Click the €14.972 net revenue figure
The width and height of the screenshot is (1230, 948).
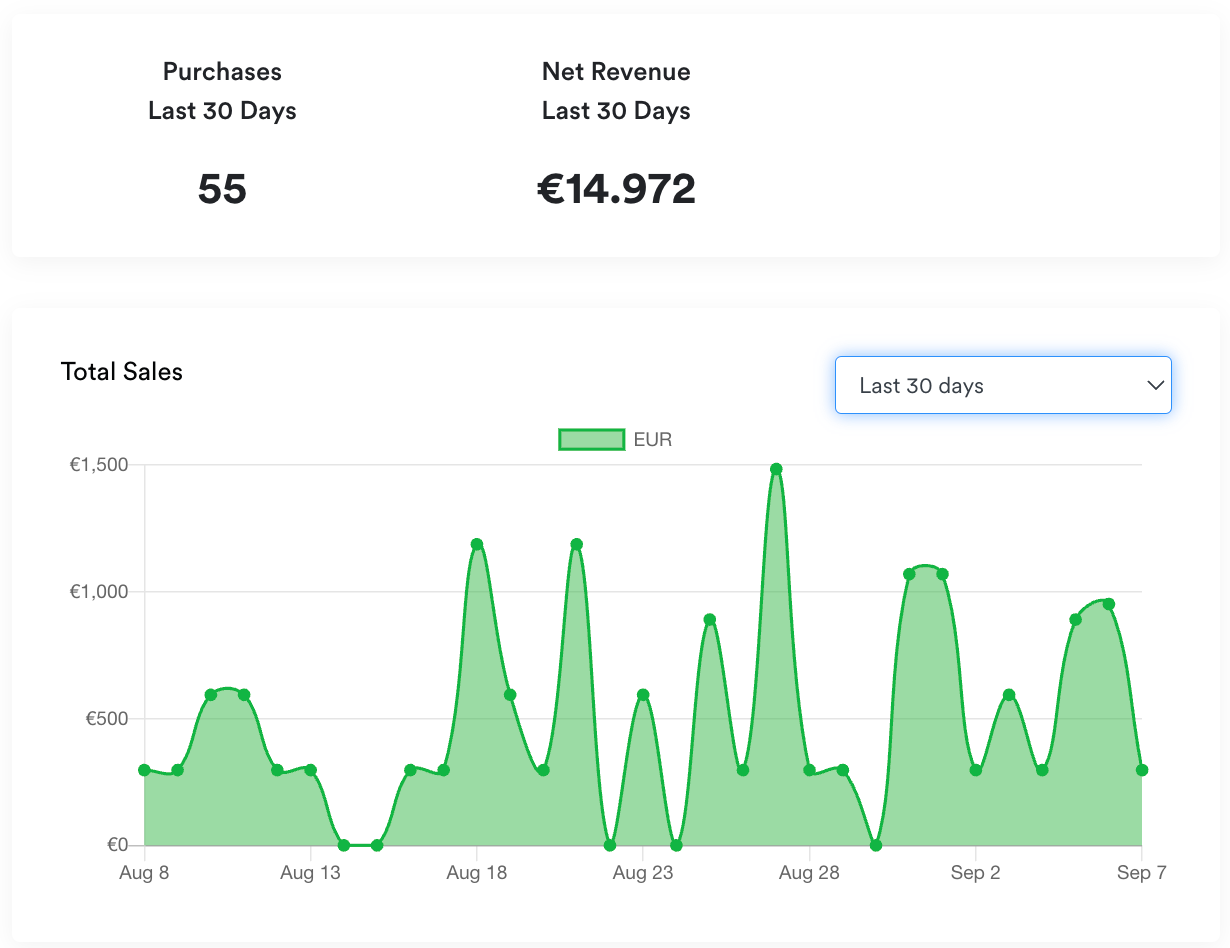[616, 189]
